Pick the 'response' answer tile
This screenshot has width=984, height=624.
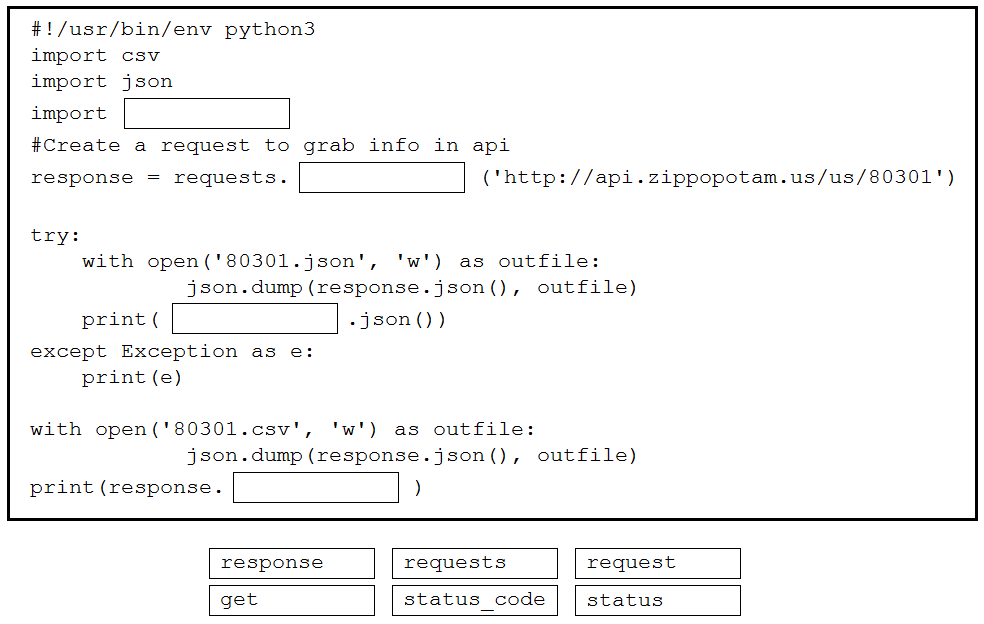[292, 563]
